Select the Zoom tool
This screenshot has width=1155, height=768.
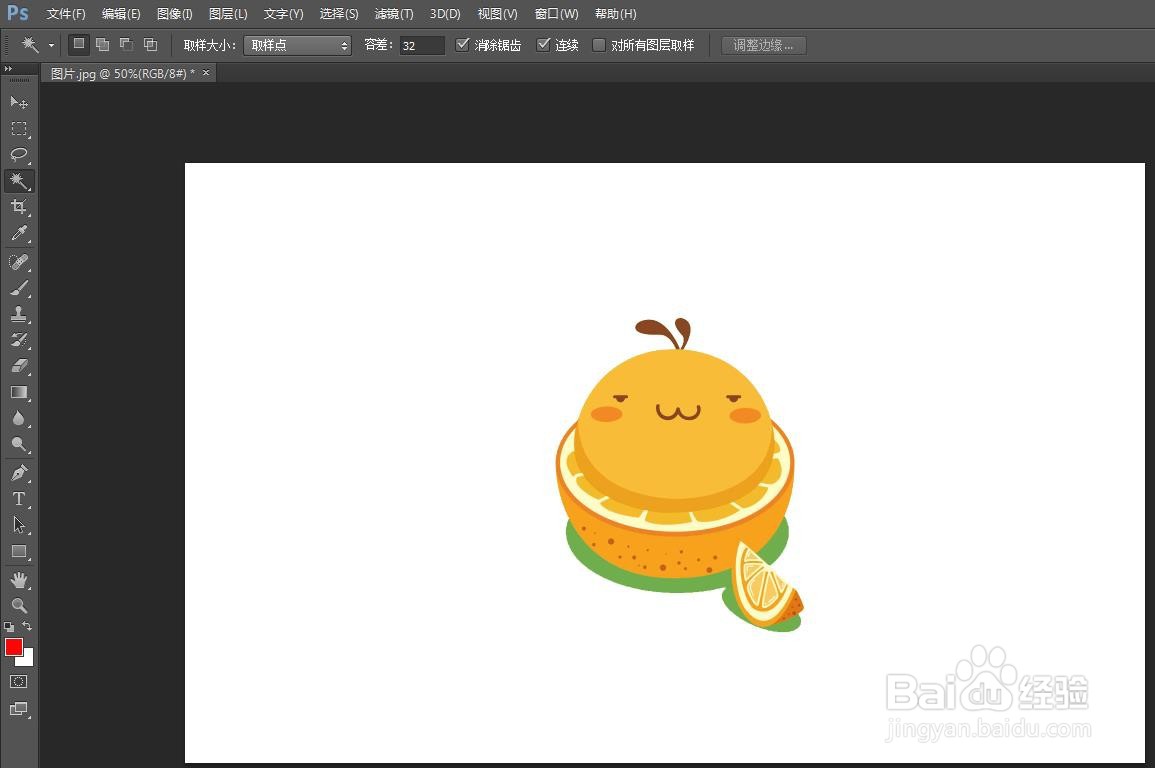pos(19,605)
